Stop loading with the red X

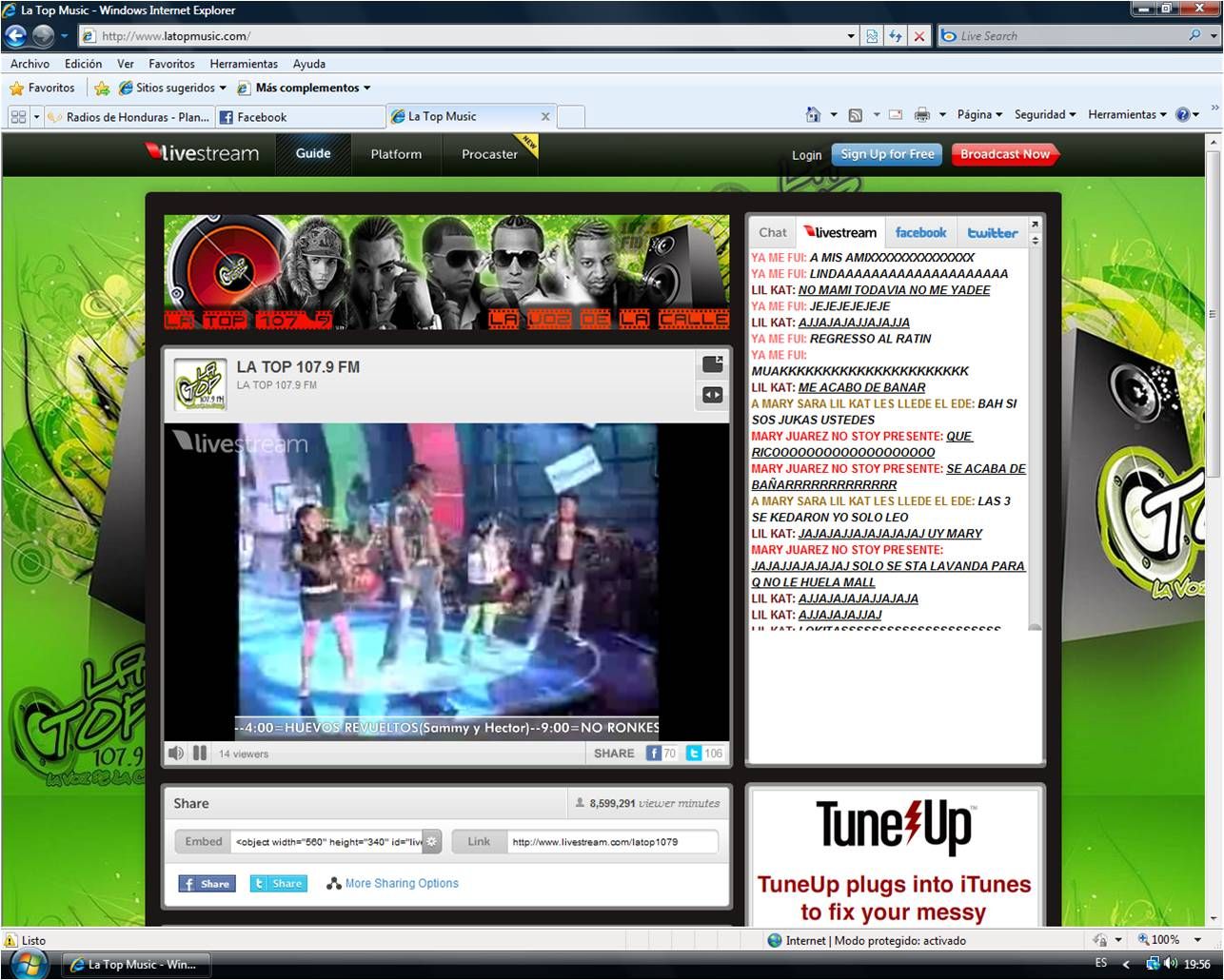click(919, 36)
